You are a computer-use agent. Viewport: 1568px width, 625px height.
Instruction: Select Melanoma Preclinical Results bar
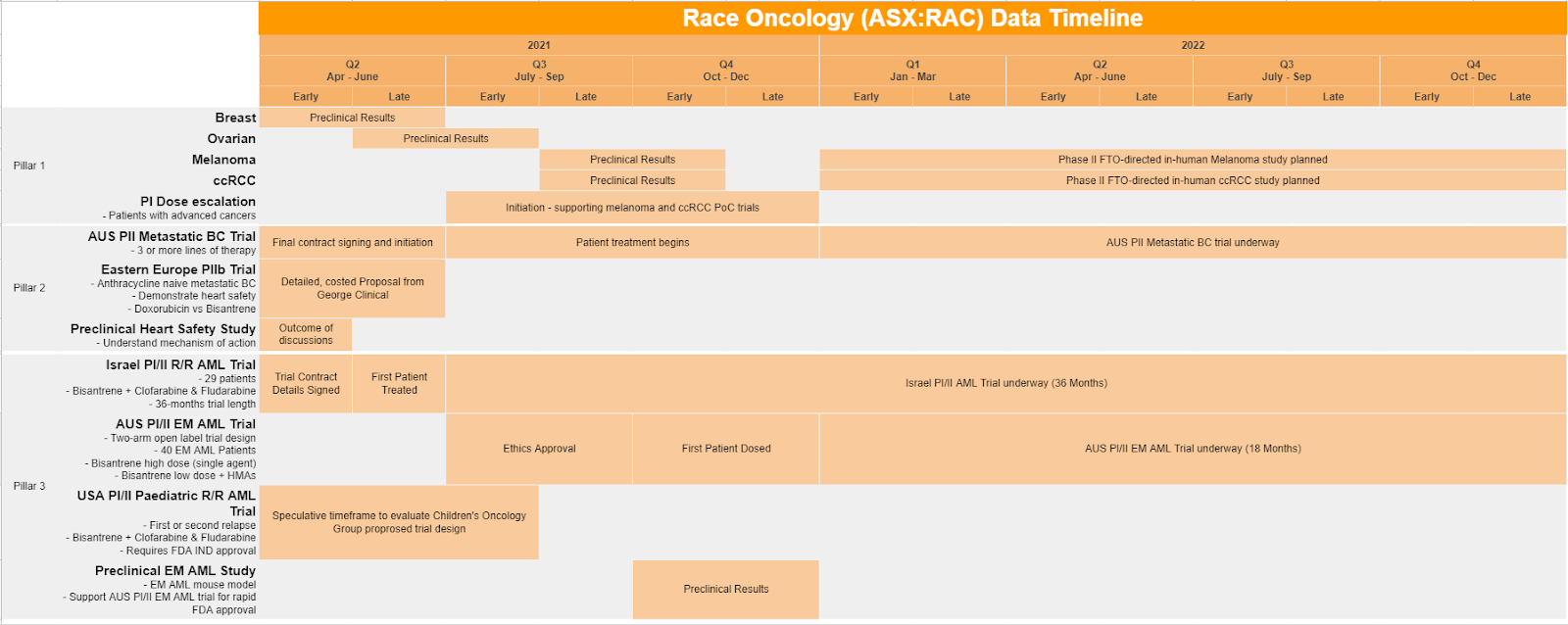(x=632, y=160)
